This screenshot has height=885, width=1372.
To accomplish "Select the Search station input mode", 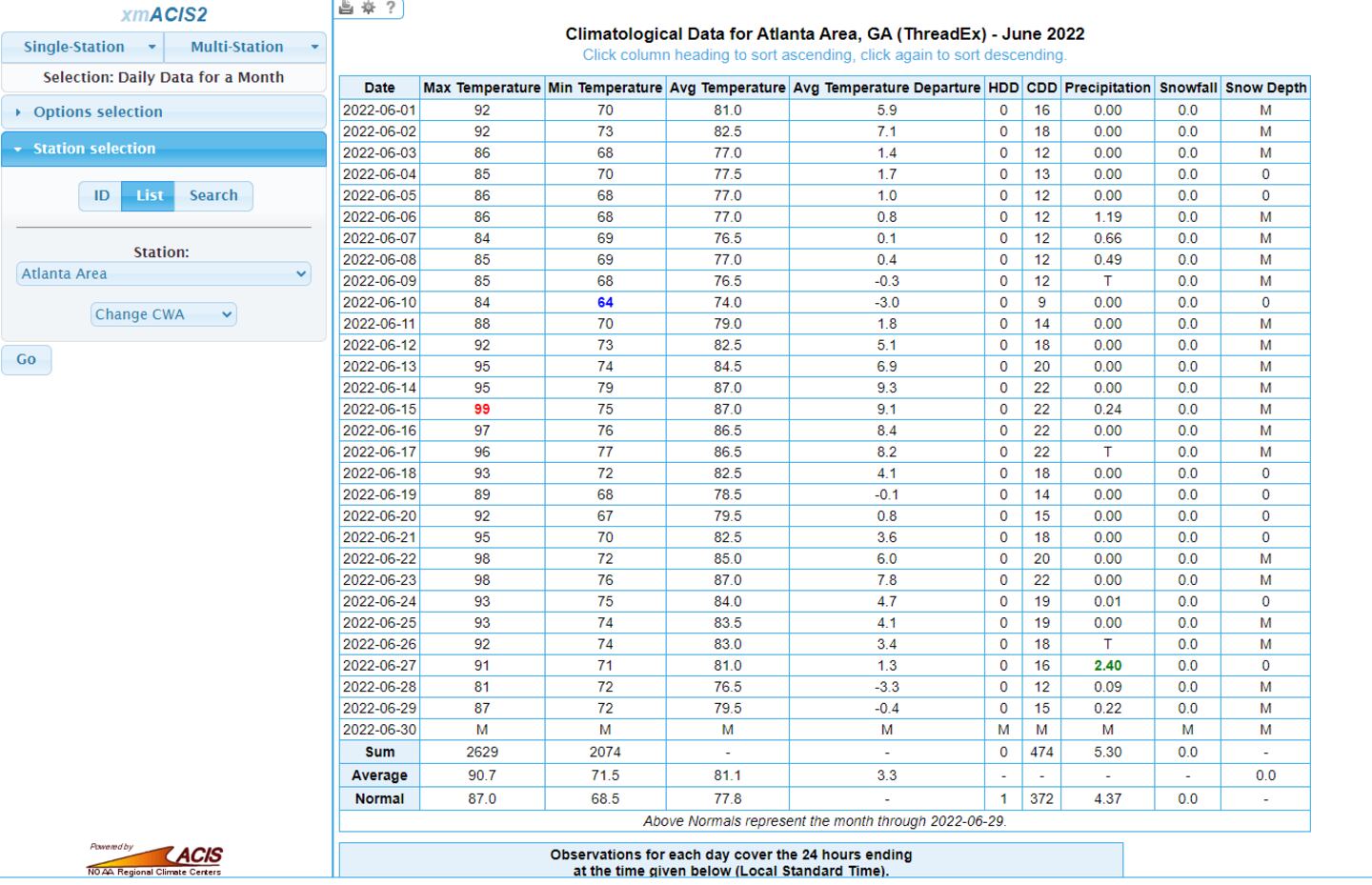I will pyautogui.click(x=213, y=195).
